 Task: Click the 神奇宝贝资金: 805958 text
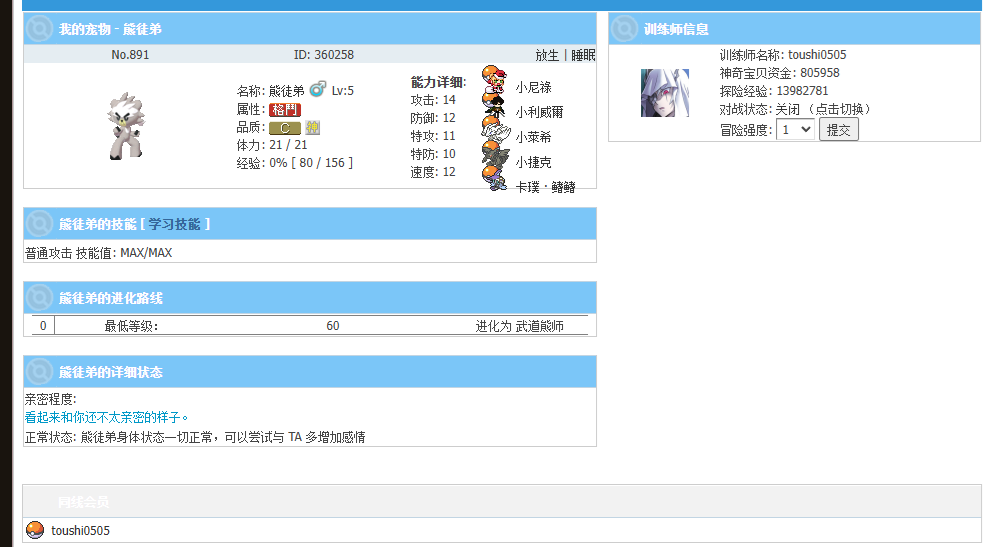[x=779, y=73]
